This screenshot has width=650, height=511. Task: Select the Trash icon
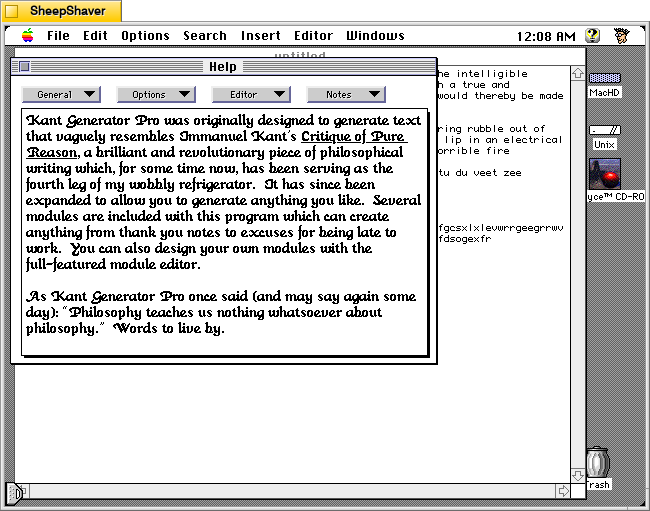[598, 462]
